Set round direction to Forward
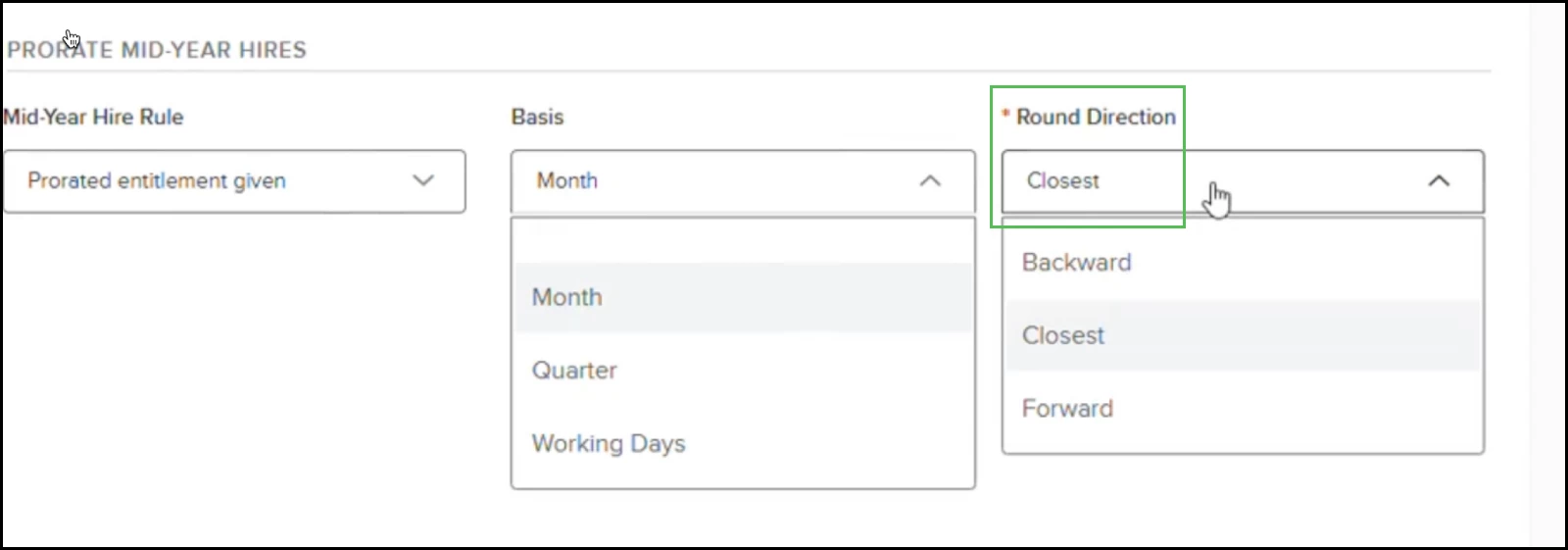1568x550 pixels. (1067, 408)
